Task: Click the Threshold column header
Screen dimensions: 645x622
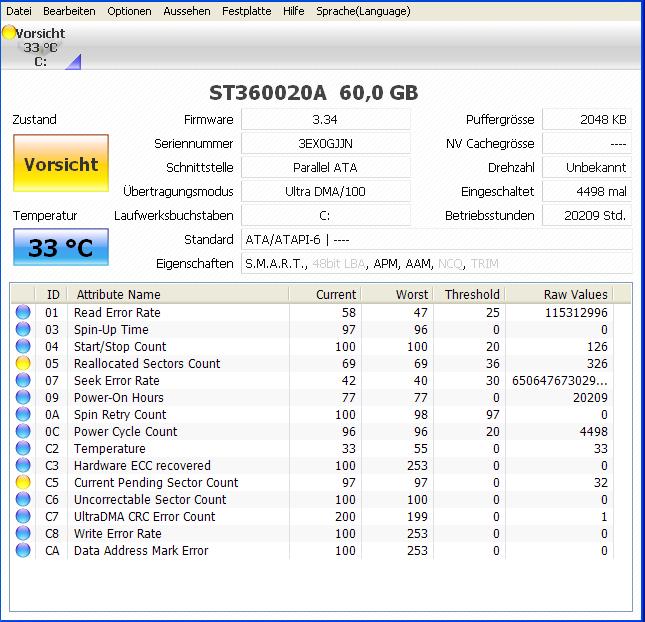Action: (x=469, y=295)
